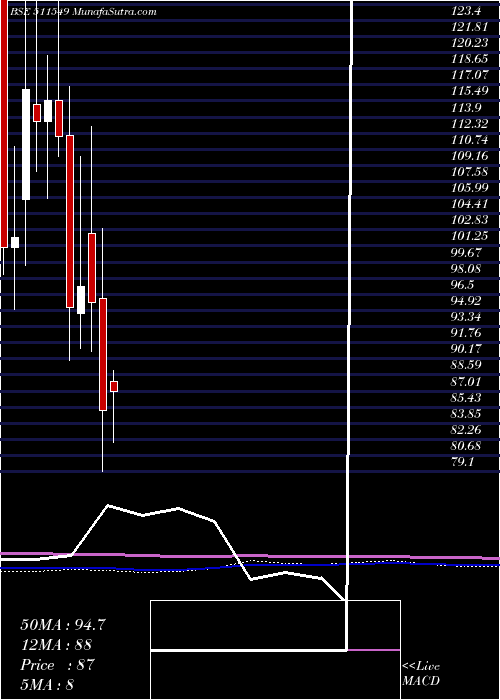This screenshot has width=500, height=700.
Task: Click the 12MA : 88 readout
Action: 56,645
